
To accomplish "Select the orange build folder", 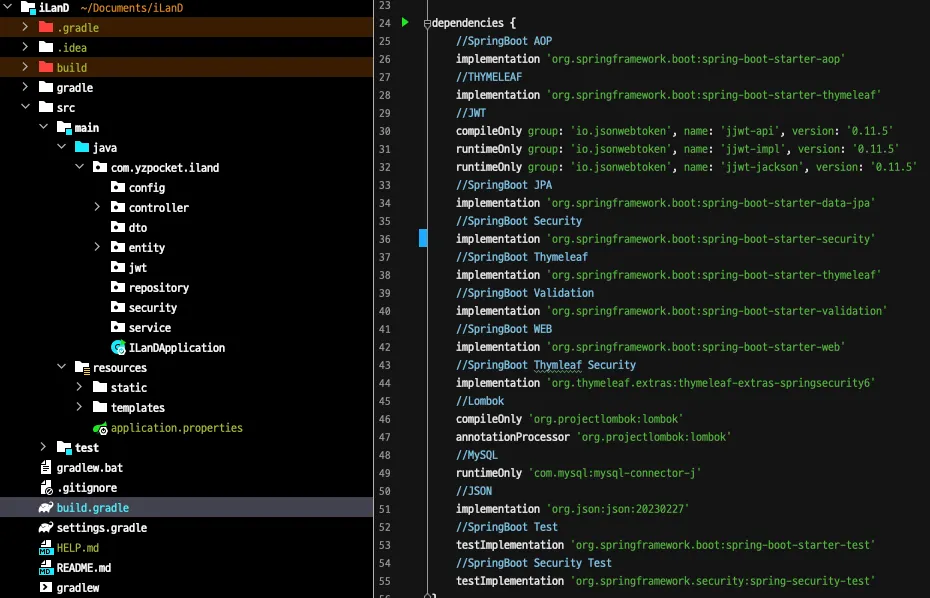I will point(71,68).
